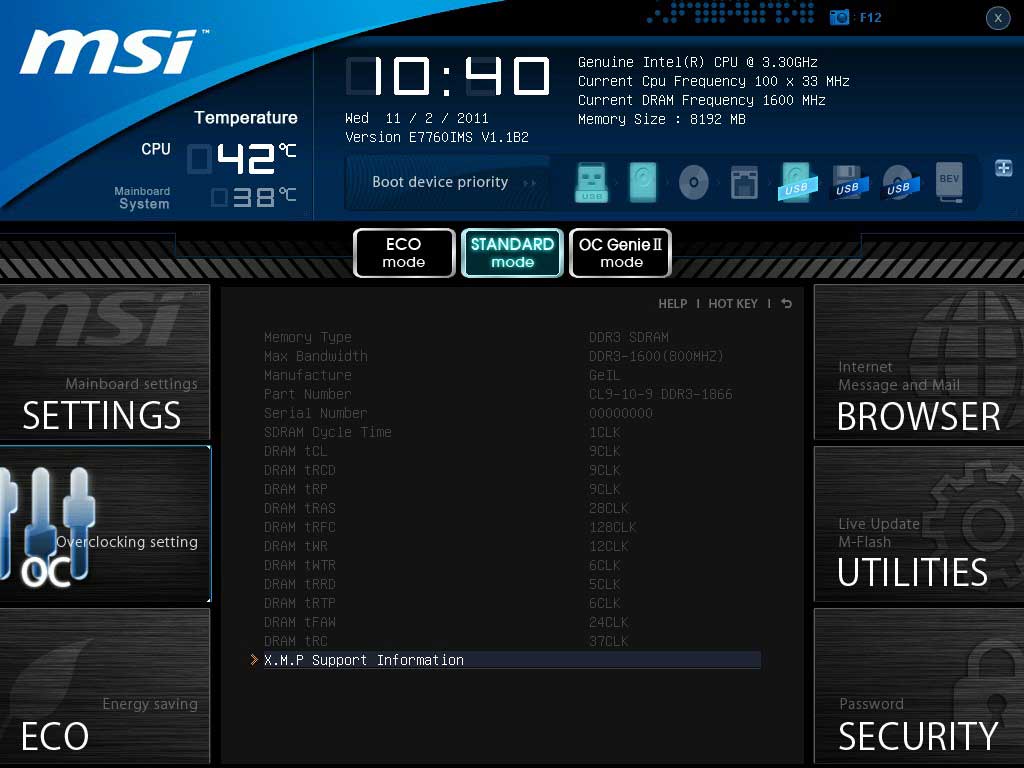This screenshot has width=1024, height=768.
Task: Click the Memory Size : 8192 MB text
Action: (x=662, y=119)
